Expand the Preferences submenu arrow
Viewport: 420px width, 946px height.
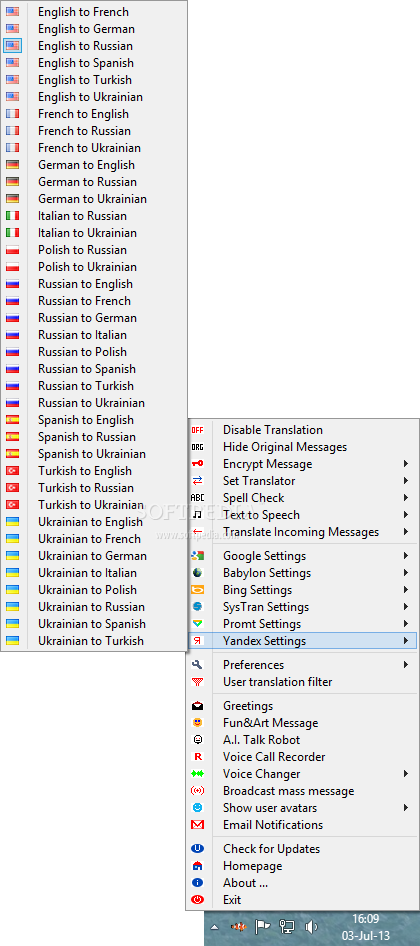[407, 665]
